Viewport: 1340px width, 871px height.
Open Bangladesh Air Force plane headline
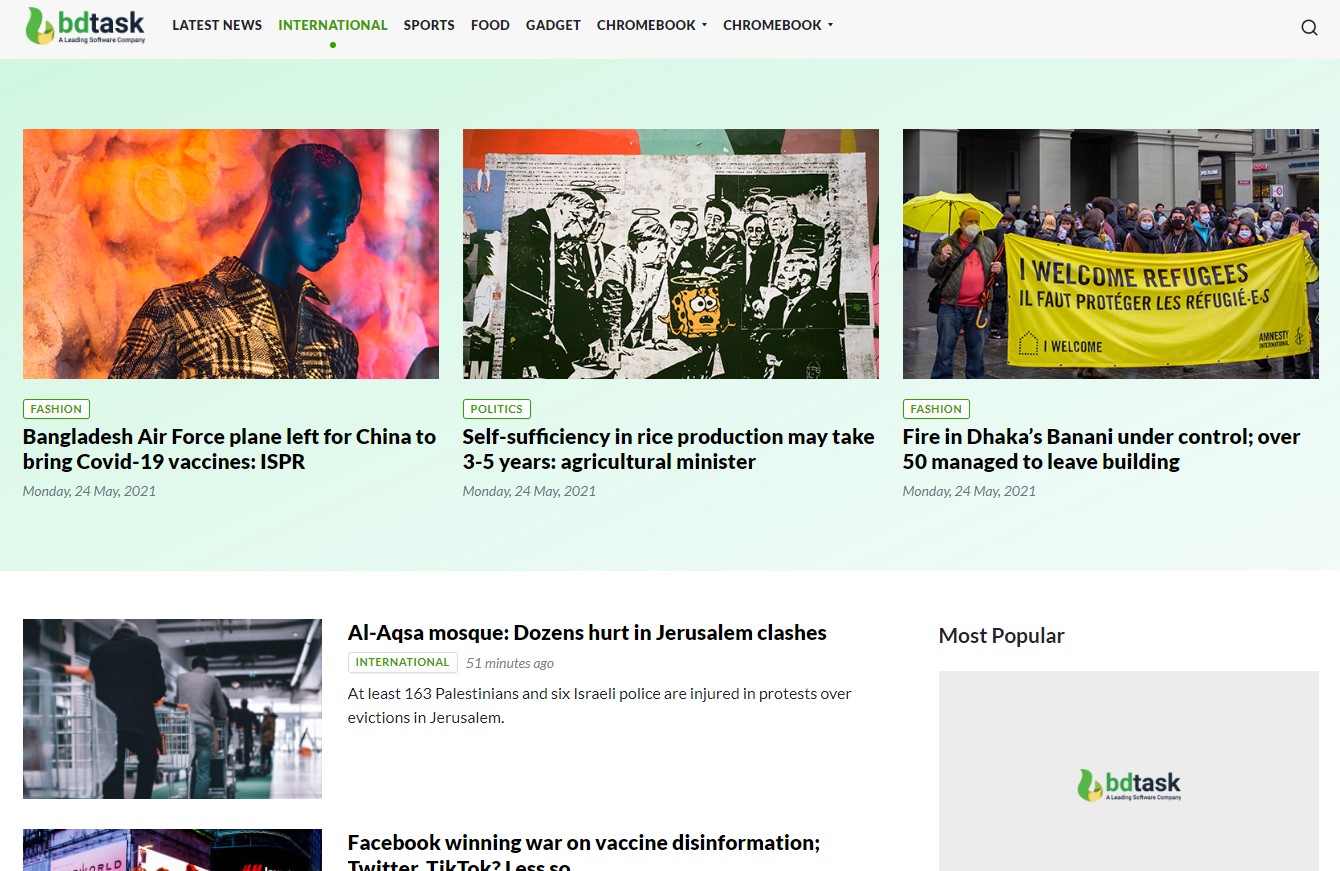pyautogui.click(x=230, y=449)
